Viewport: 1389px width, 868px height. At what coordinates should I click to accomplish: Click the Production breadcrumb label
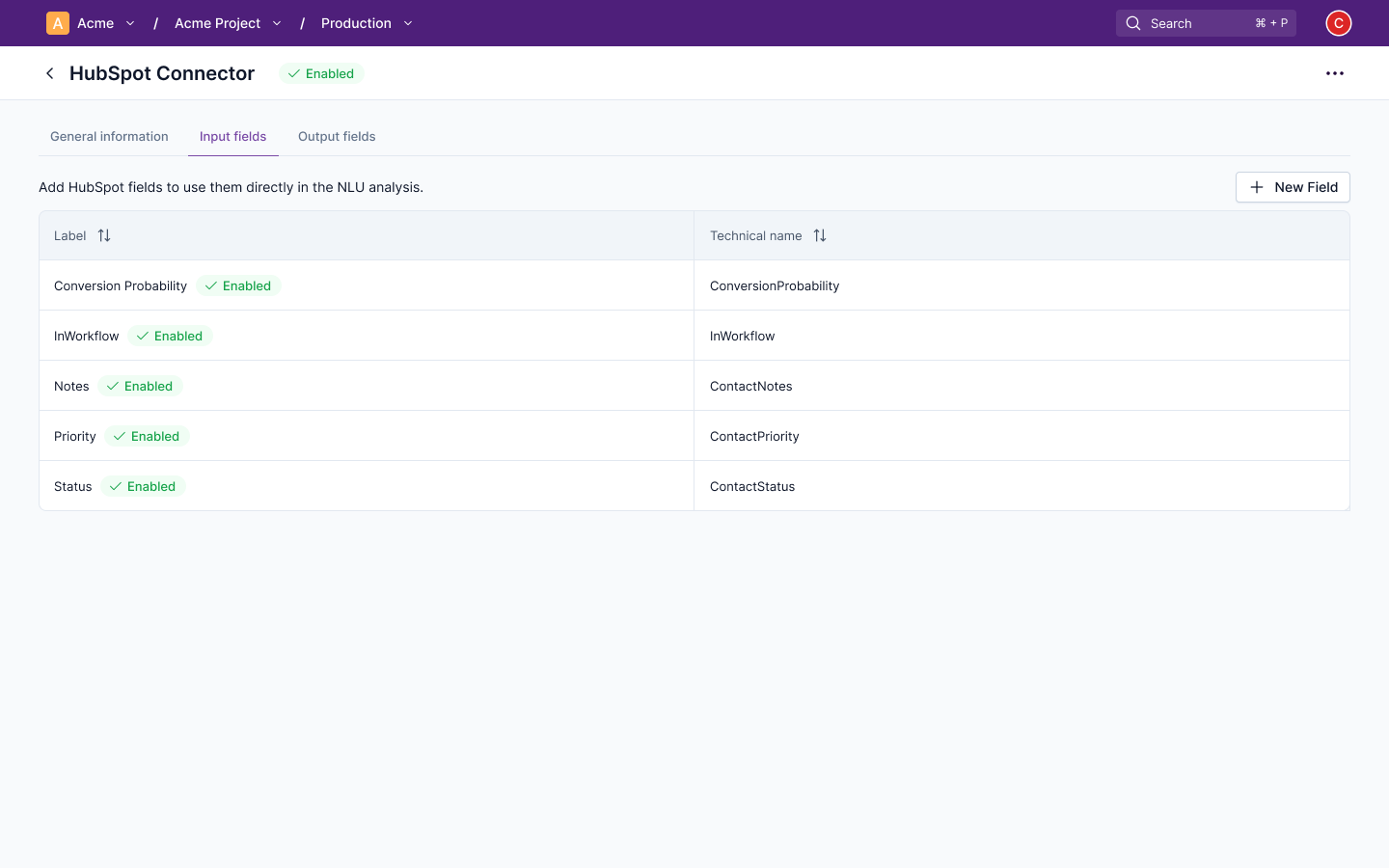(356, 23)
